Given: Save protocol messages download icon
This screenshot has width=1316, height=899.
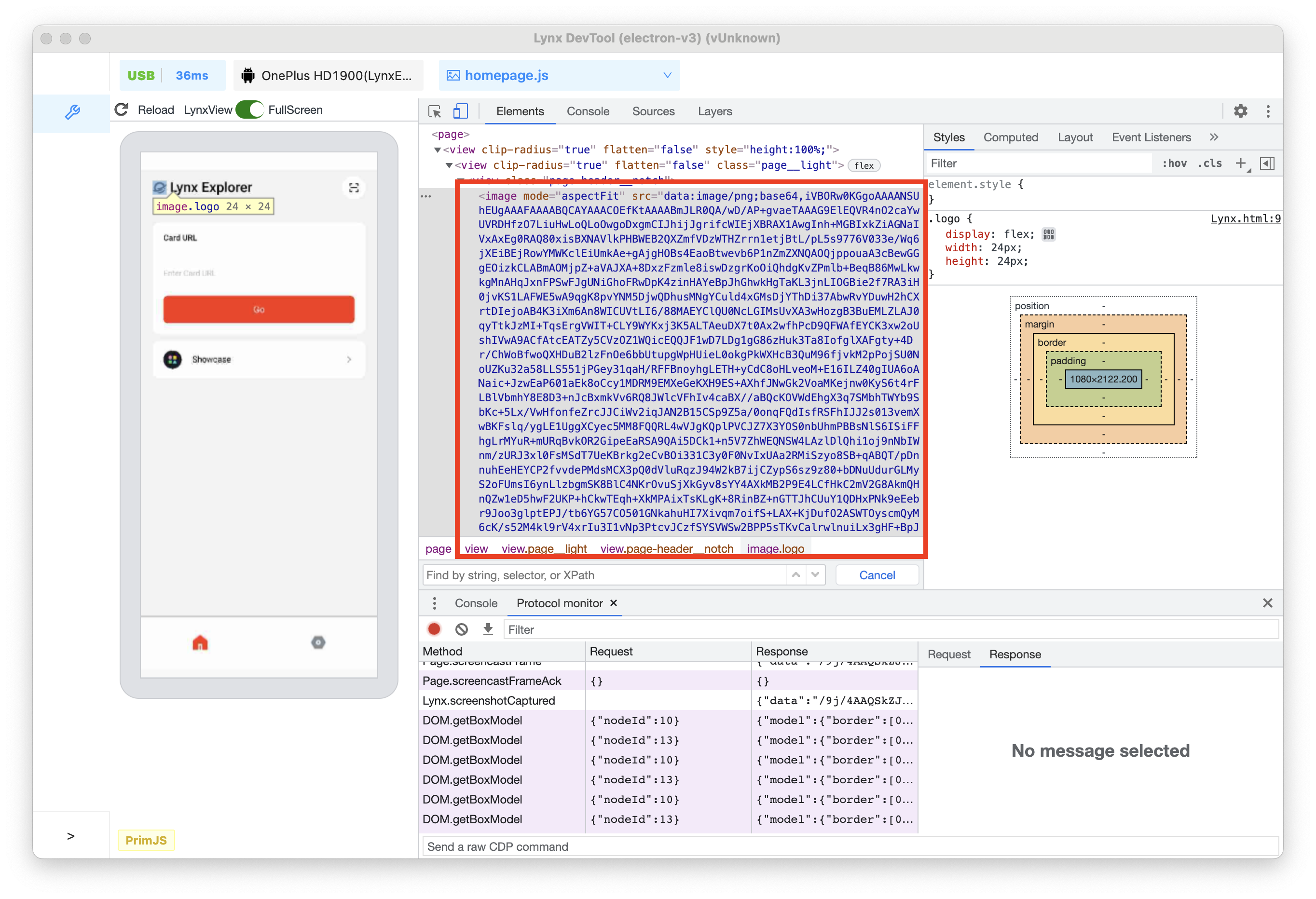Looking at the screenshot, I should point(488,629).
